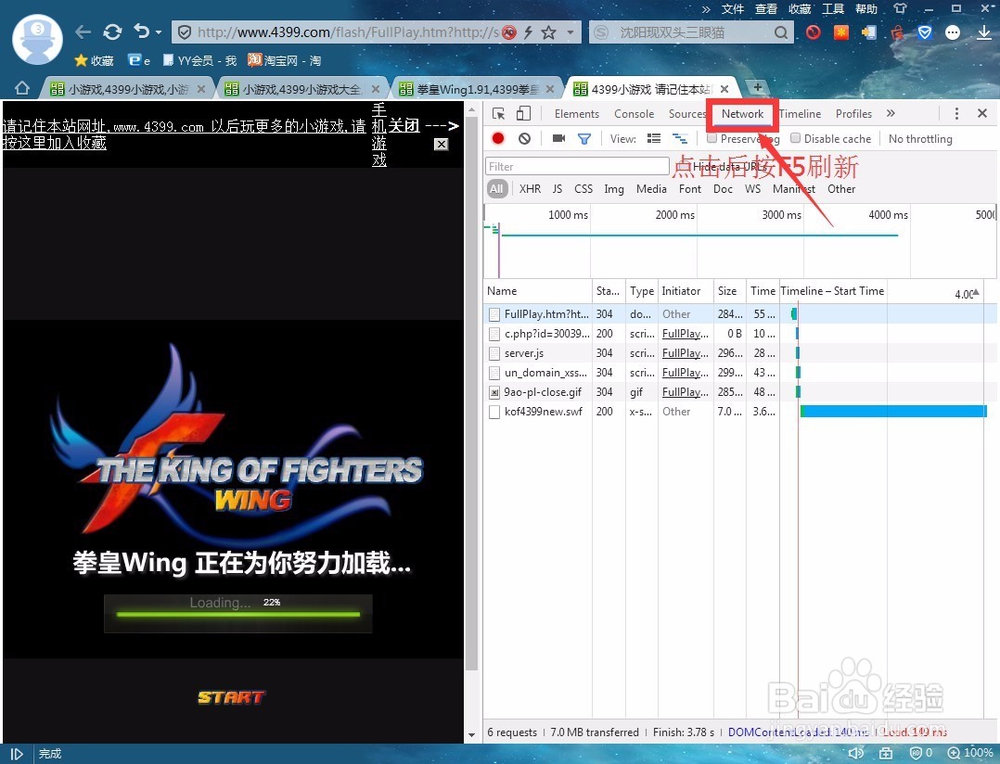Click the status bar speaker icon
Viewport: 1000px width, 764px height.
(x=855, y=753)
